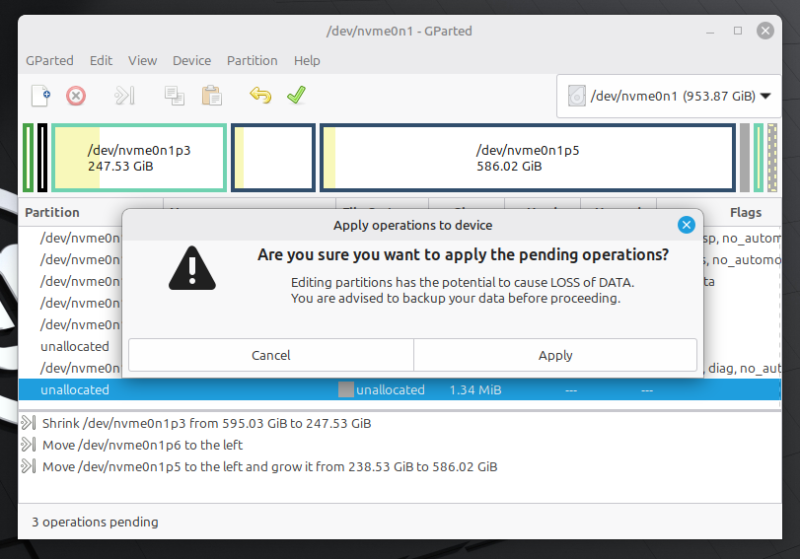Select the nvme0n1p3 partition graphic block
800x559 pixels.
tap(139, 158)
